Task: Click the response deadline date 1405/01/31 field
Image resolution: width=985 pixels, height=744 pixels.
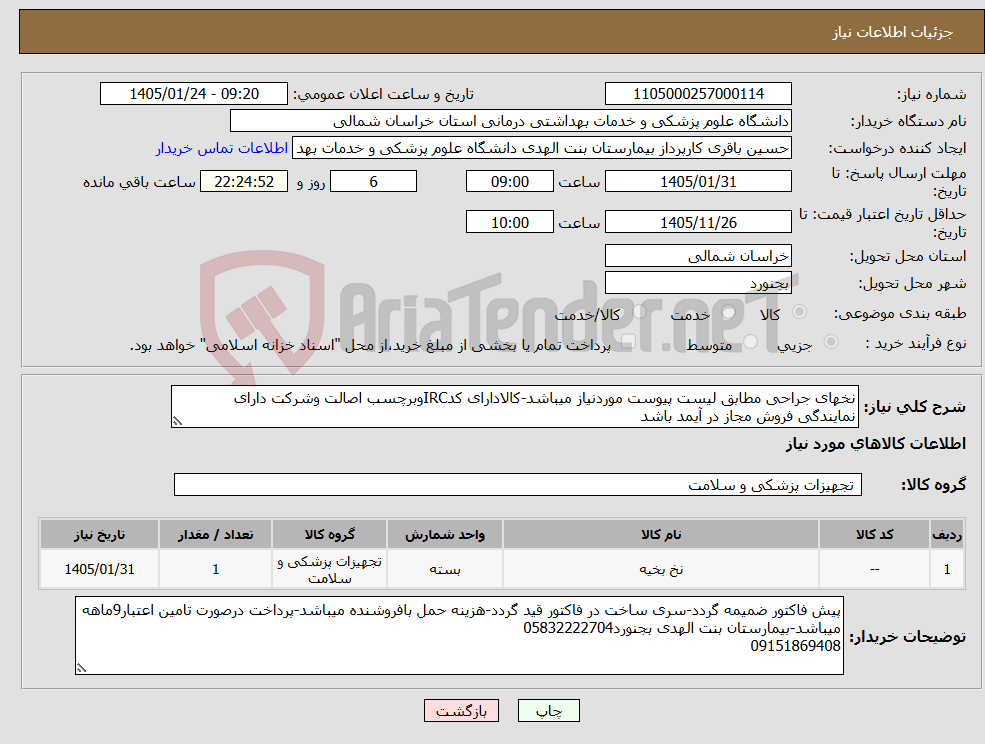Action: pyautogui.click(x=698, y=182)
